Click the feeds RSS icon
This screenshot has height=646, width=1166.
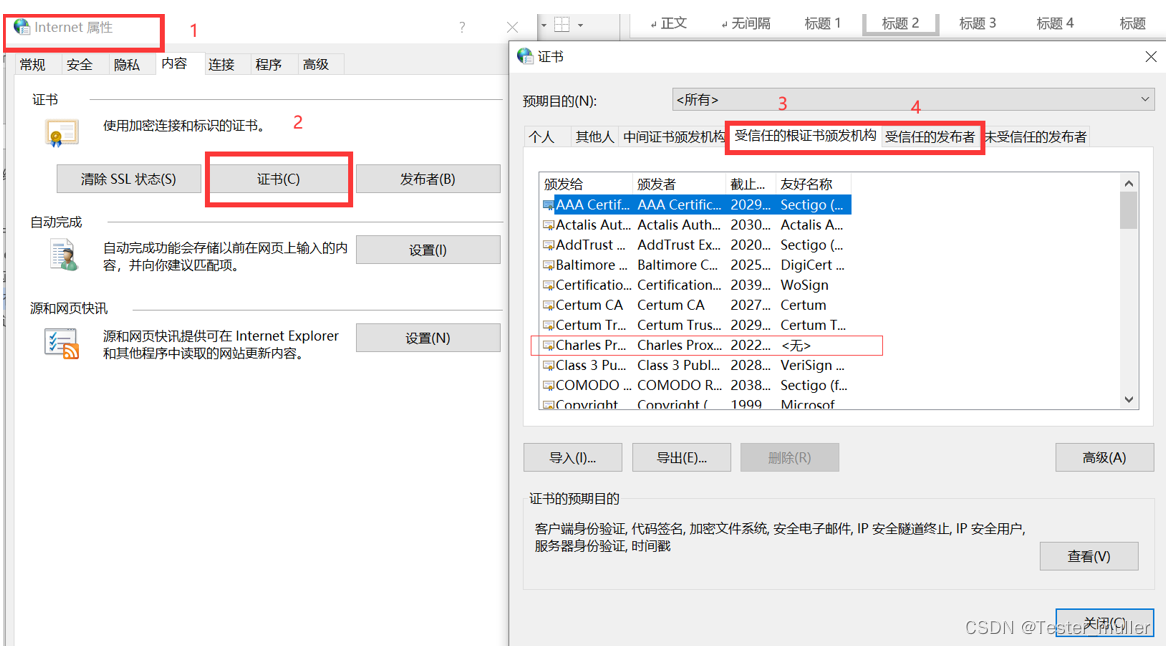click(62, 344)
